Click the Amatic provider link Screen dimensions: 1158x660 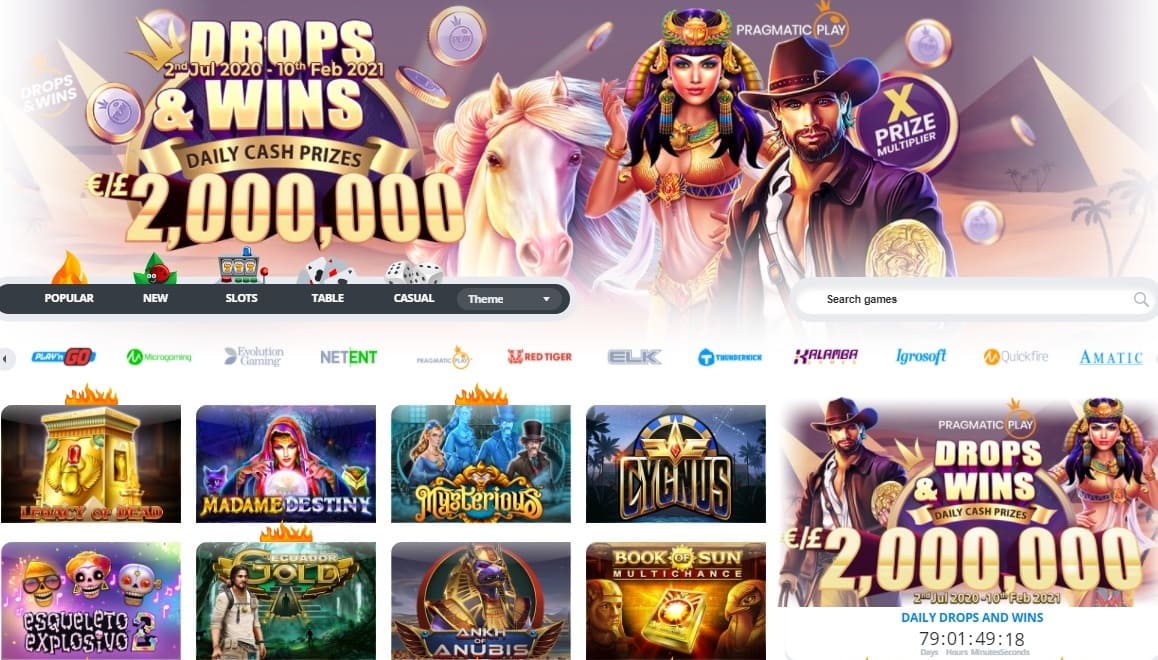1111,357
